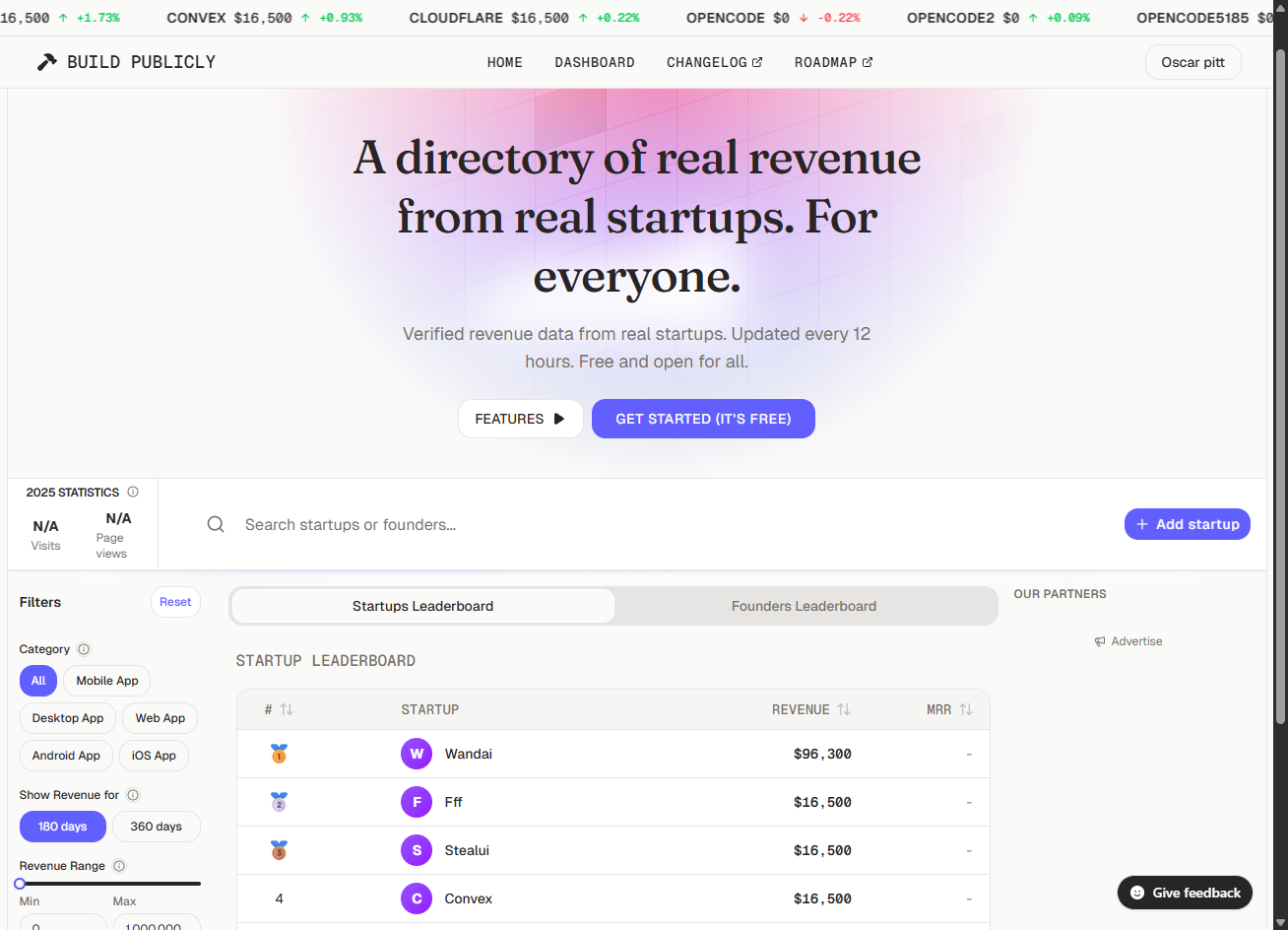Select the 360 days revenue option

[x=156, y=827]
